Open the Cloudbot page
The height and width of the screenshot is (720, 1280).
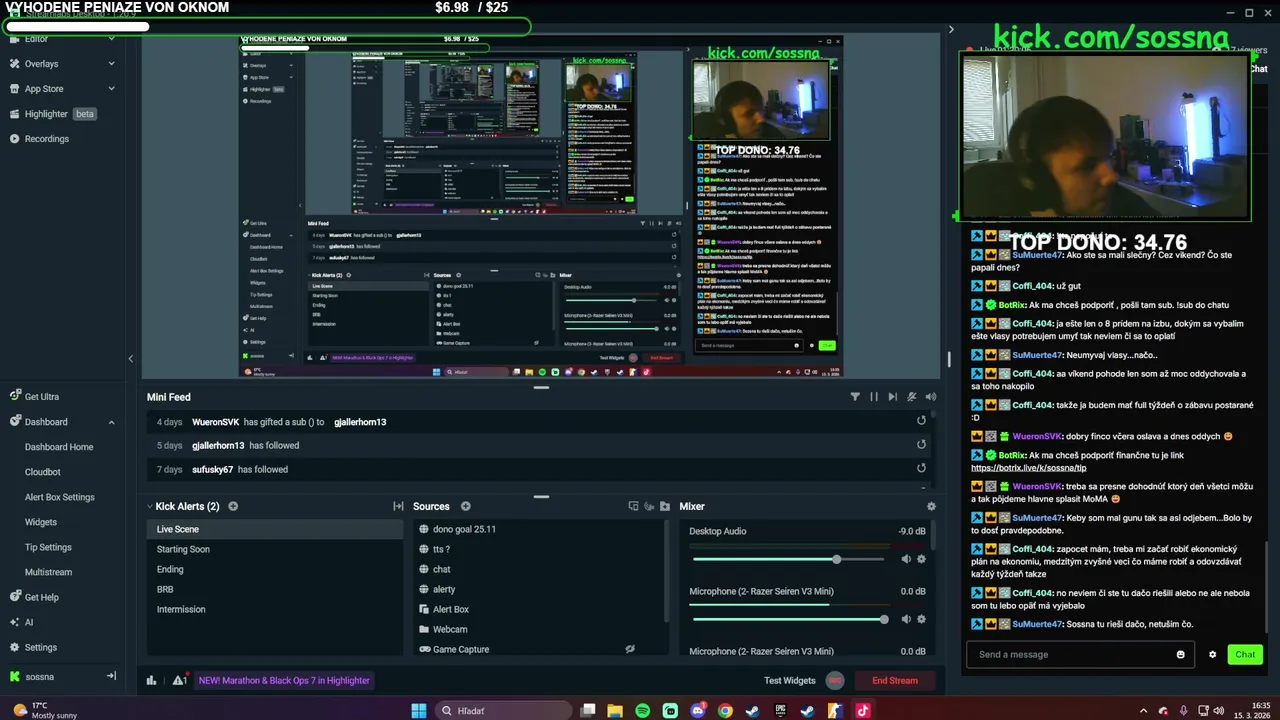pyautogui.click(x=43, y=472)
